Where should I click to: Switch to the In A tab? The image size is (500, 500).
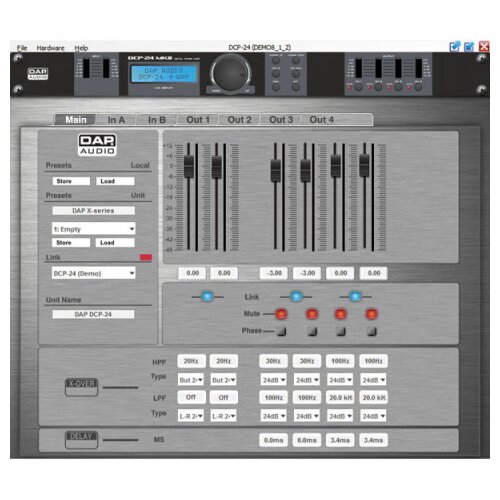(x=116, y=120)
